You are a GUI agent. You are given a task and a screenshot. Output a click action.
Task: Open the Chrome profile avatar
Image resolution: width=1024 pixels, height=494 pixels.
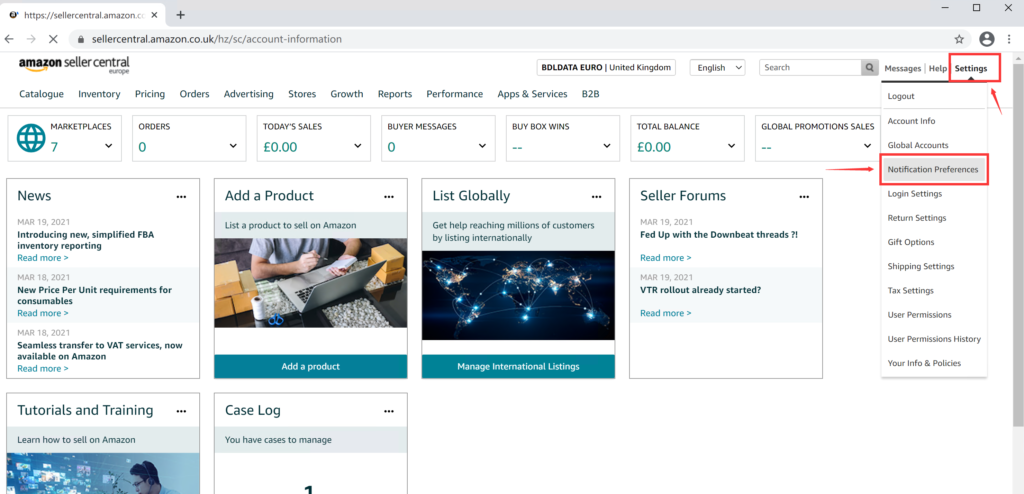[987, 39]
